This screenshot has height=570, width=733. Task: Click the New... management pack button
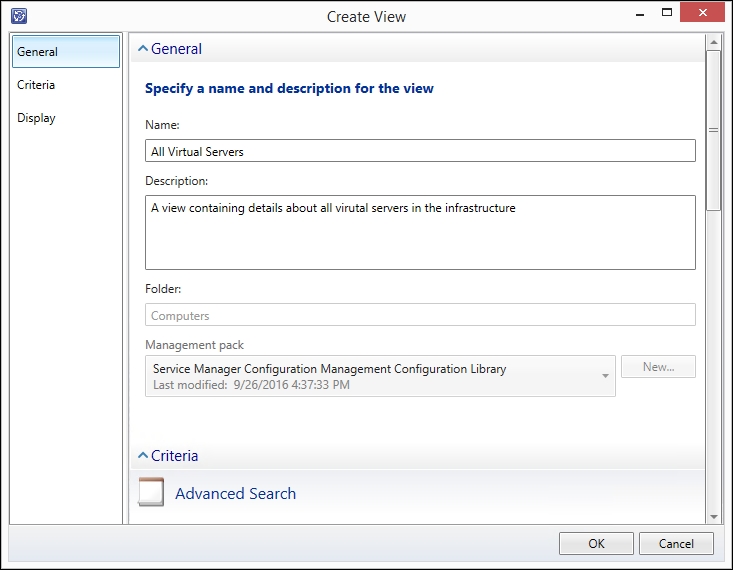(x=658, y=367)
